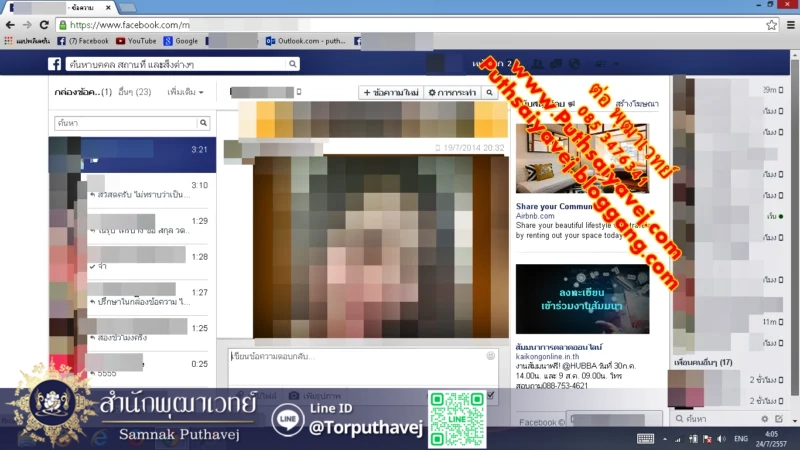
Task: Open the on-screen keyboard tray icon
Action: pos(646,439)
